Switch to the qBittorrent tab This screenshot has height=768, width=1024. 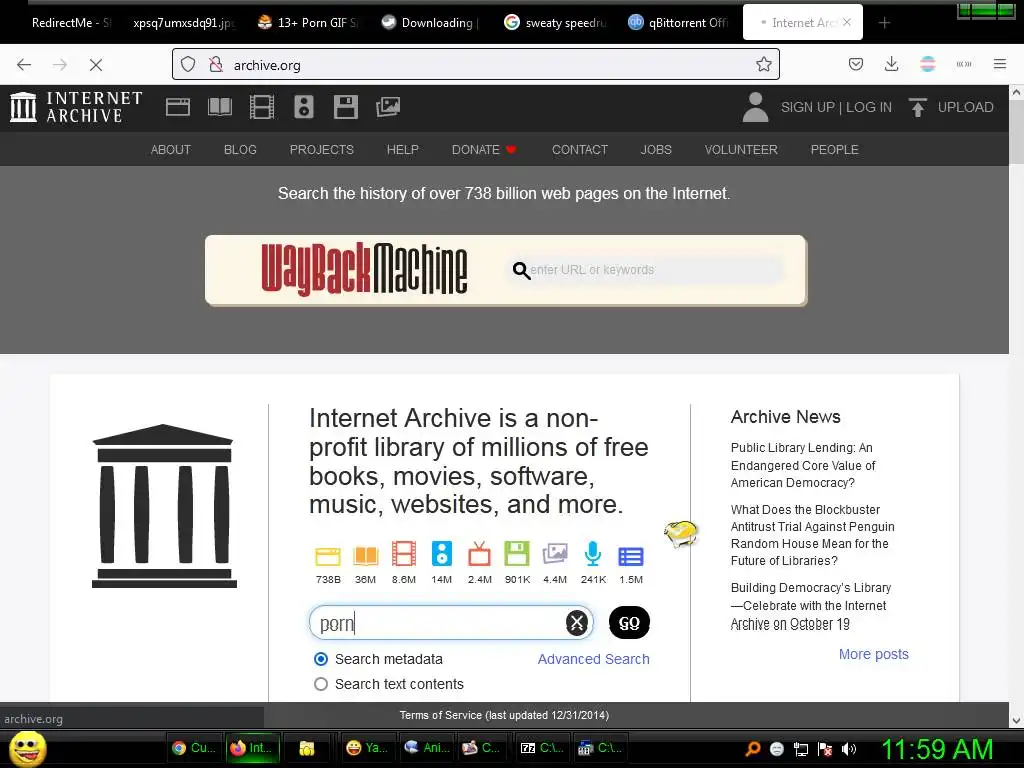point(679,23)
